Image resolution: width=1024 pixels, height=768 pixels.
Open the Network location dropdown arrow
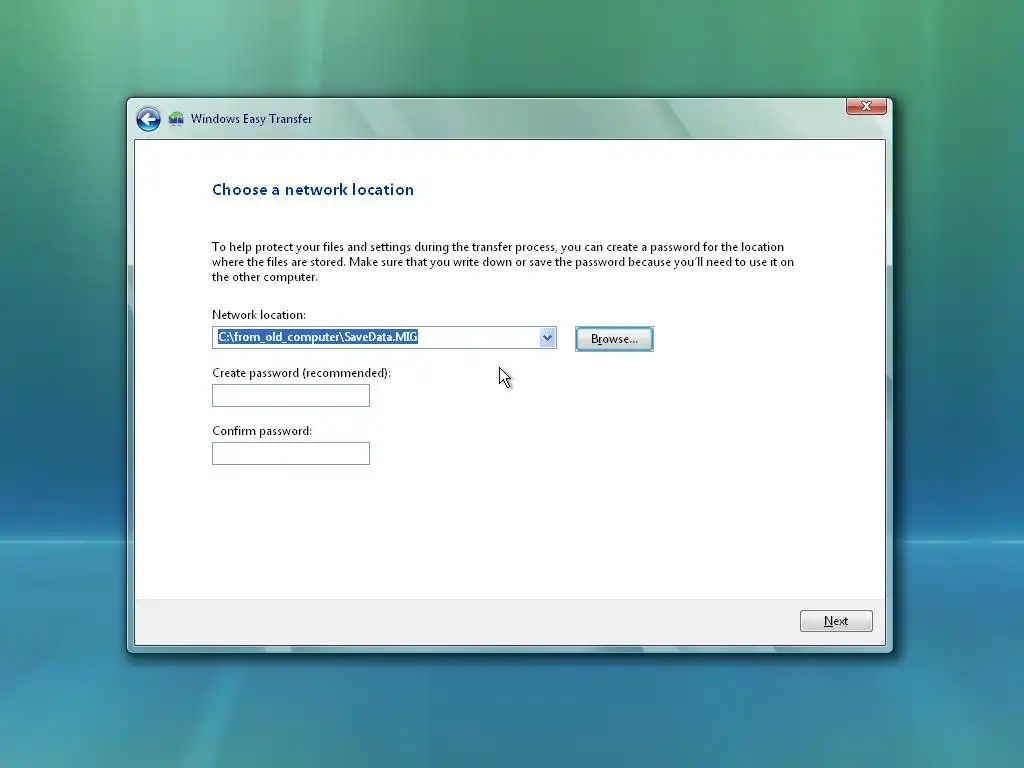(x=547, y=338)
